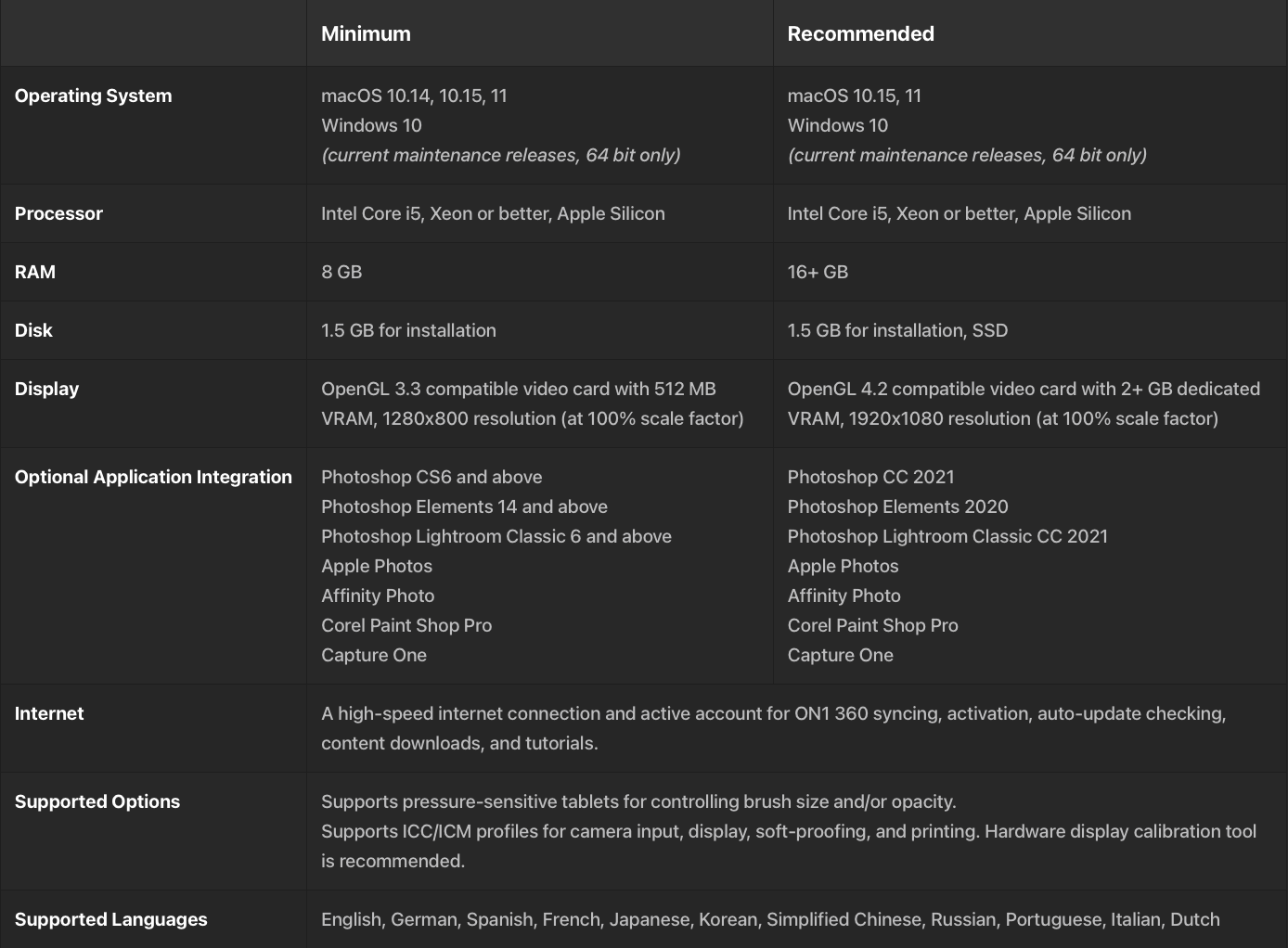
Task: Click the Optional Application Integration label
Action: pyautogui.click(x=153, y=477)
